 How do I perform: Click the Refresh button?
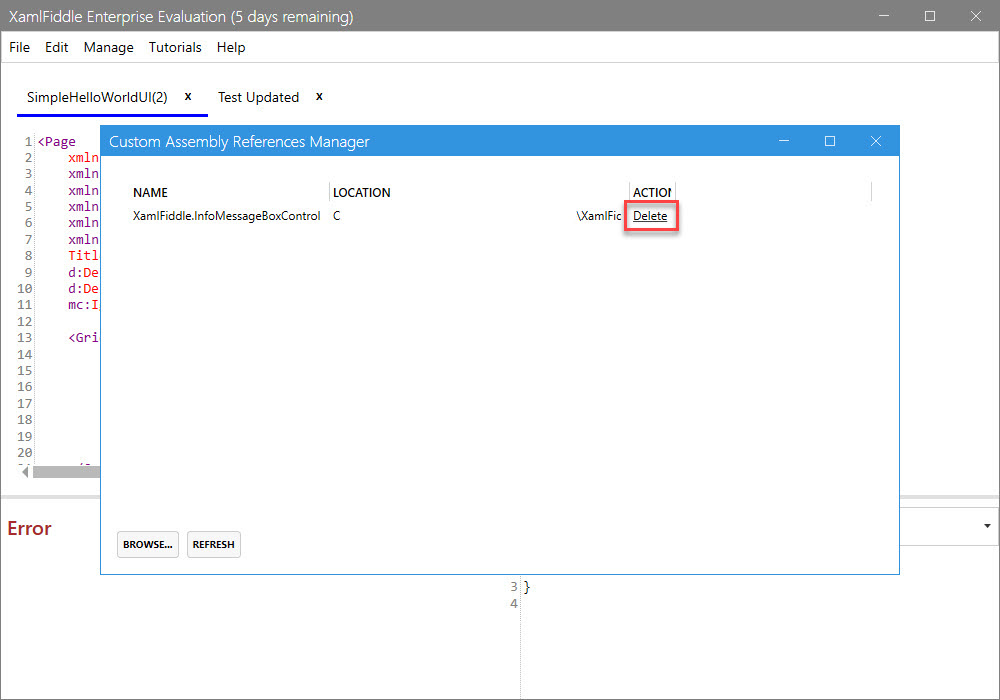[214, 544]
